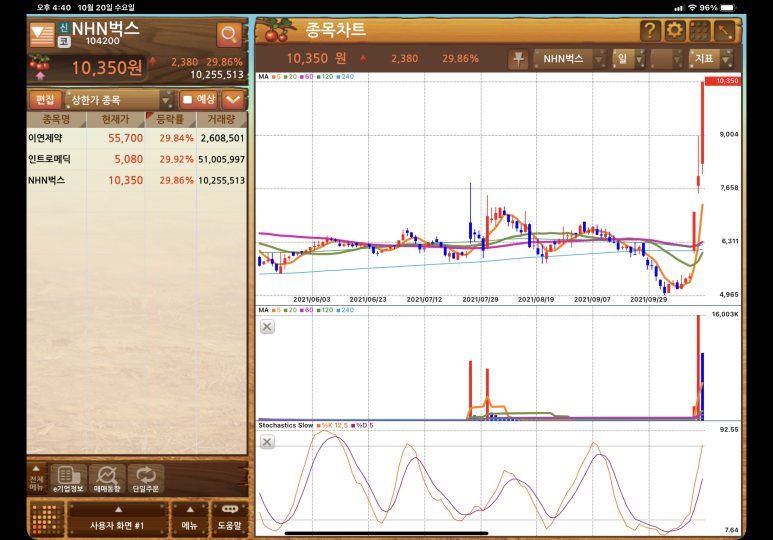Open 매매동향 trading trend icon

(107, 479)
